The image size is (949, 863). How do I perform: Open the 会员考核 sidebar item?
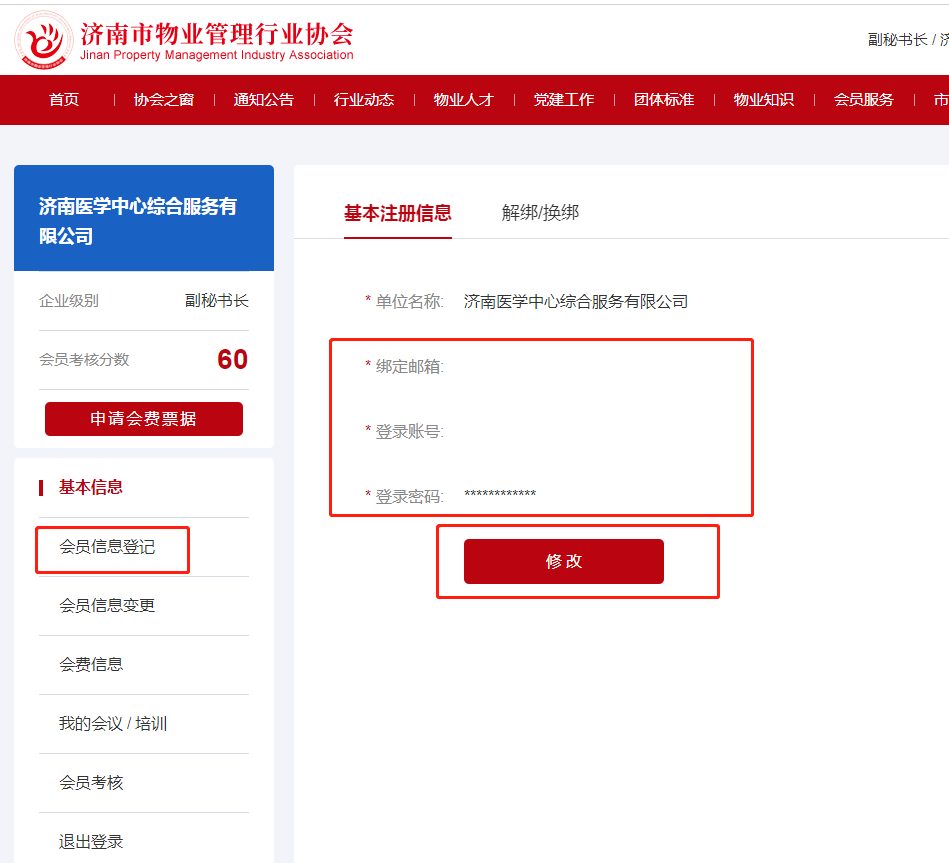coord(92,783)
